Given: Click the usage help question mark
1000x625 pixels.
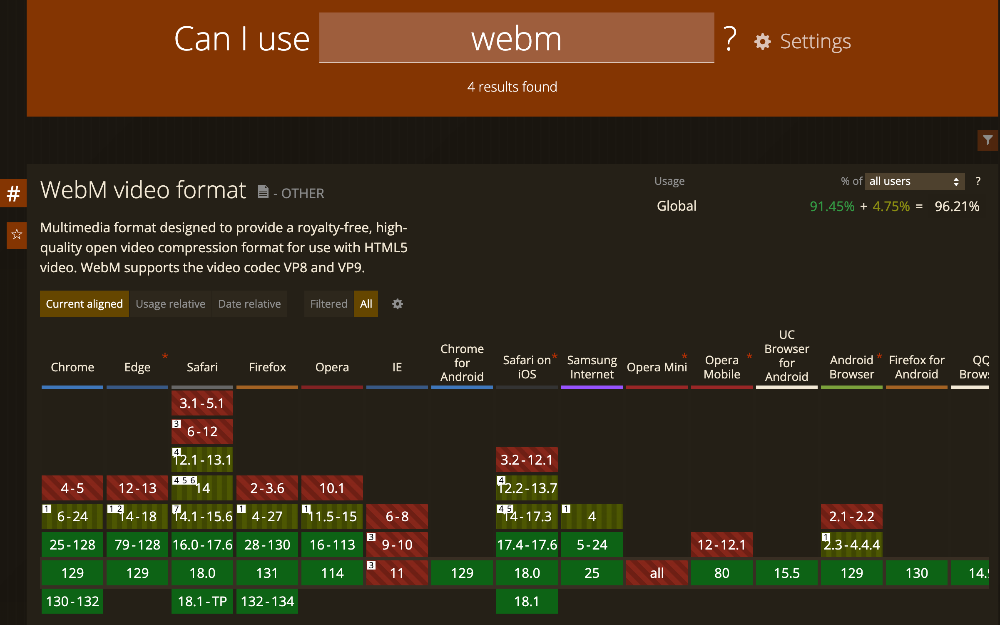Looking at the screenshot, I should [x=978, y=181].
